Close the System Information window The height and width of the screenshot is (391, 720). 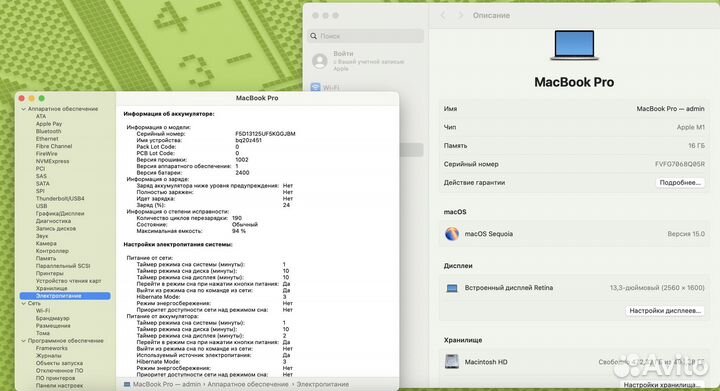click(22, 98)
